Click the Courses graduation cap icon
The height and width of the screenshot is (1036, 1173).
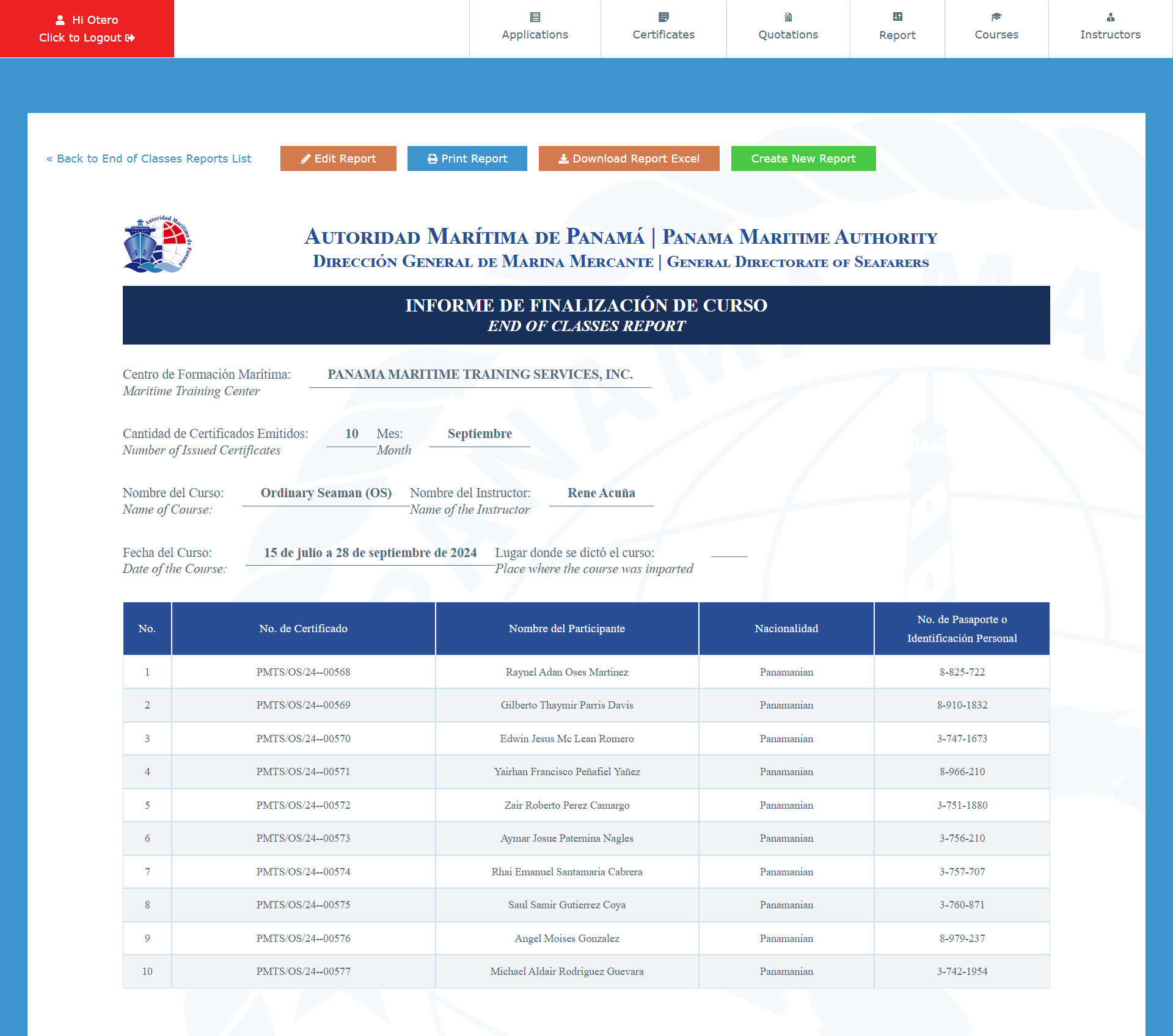point(996,17)
